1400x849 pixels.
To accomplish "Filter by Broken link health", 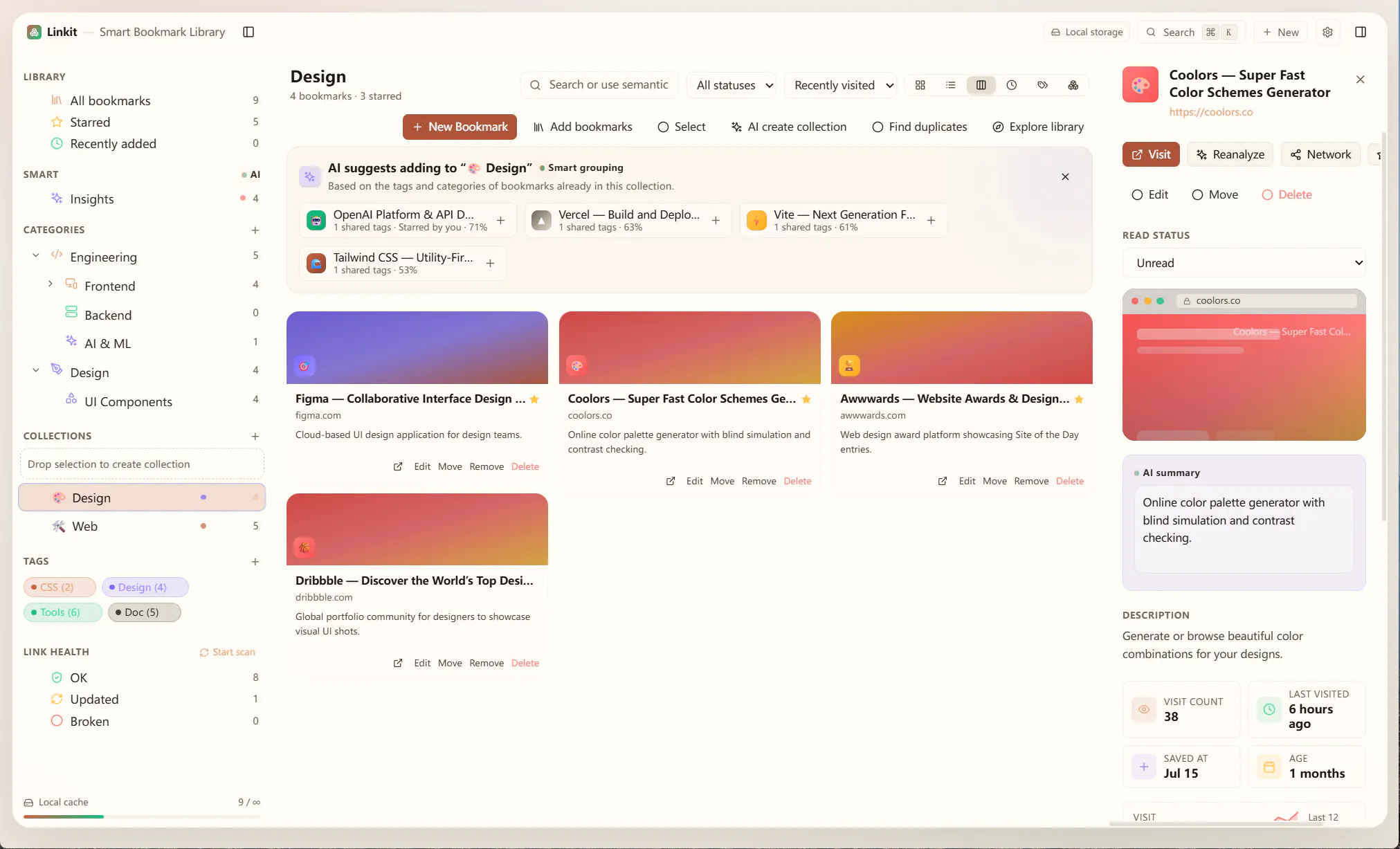I will pyautogui.click(x=142, y=721).
